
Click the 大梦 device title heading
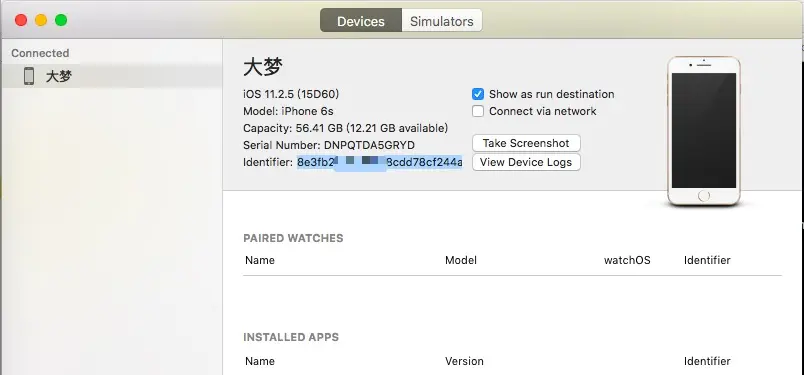[263, 67]
